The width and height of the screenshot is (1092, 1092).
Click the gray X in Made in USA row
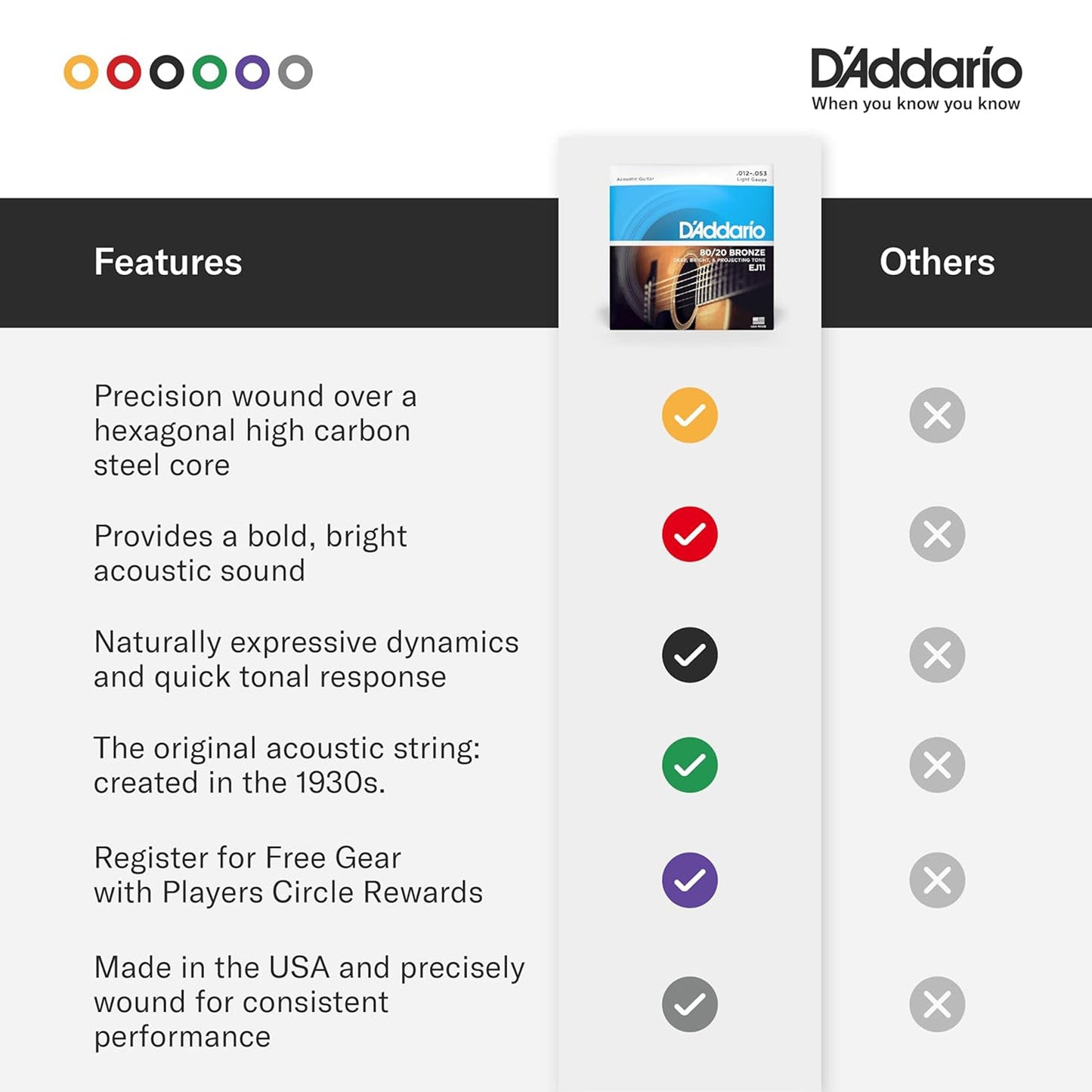coord(937,1004)
